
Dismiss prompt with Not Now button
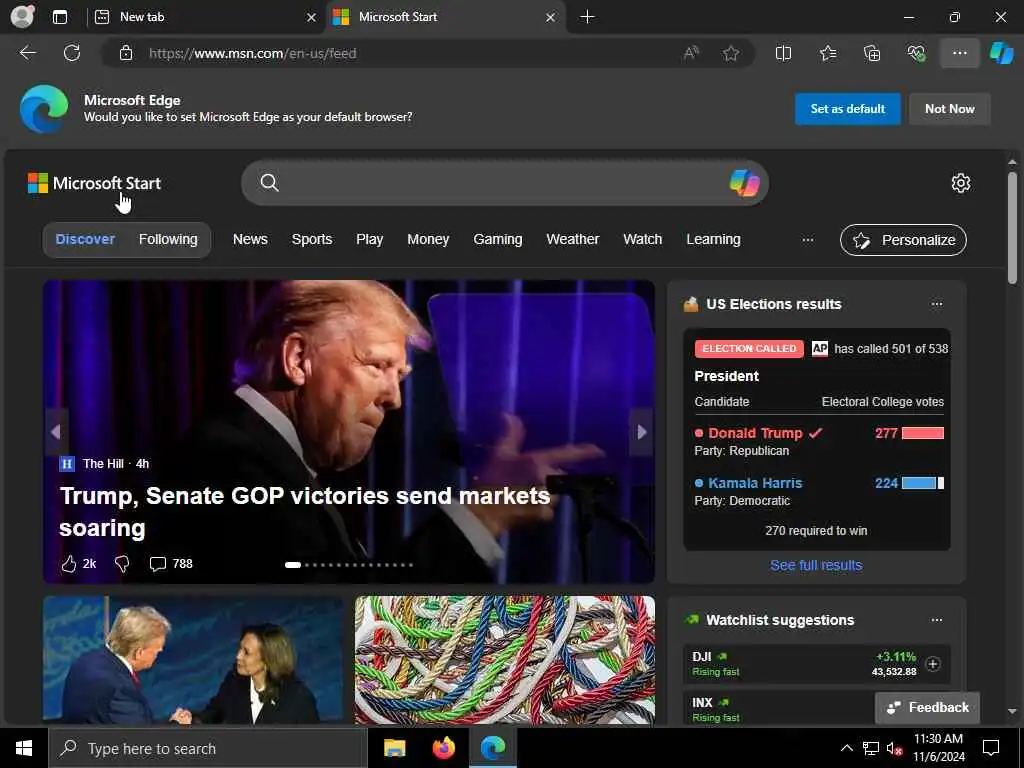pyautogui.click(x=950, y=109)
